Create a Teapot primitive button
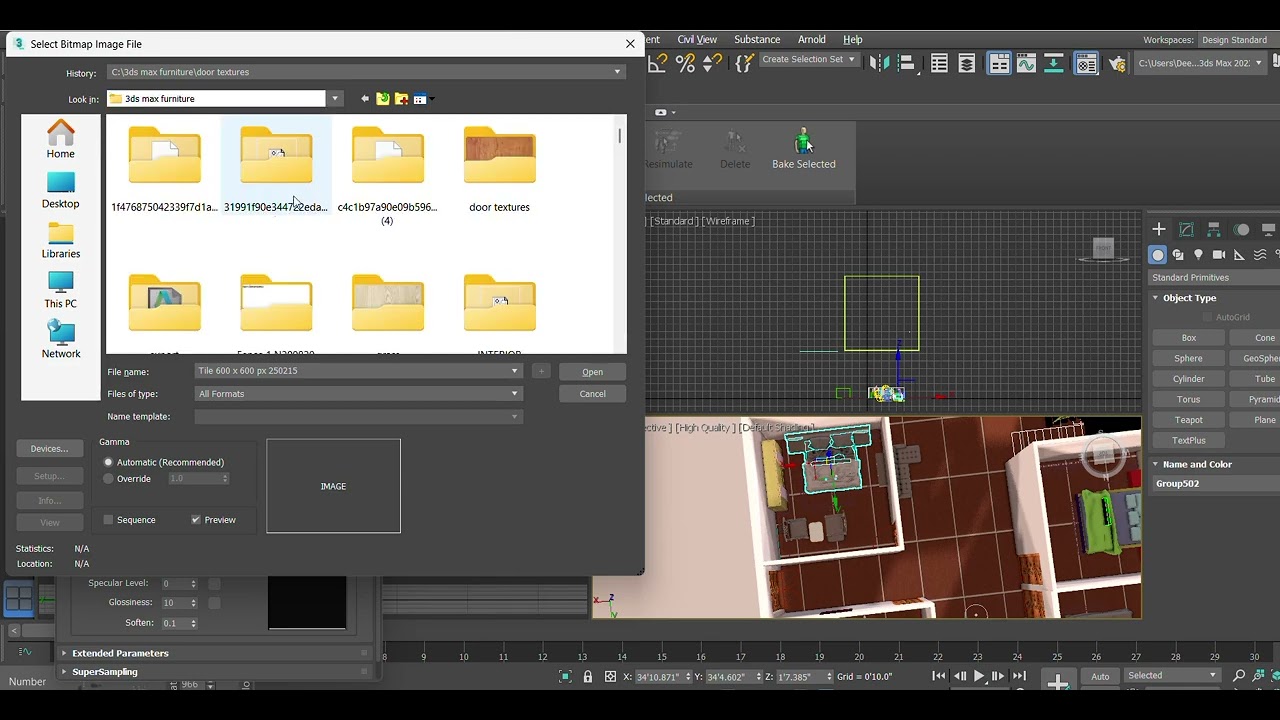 tap(1189, 420)
